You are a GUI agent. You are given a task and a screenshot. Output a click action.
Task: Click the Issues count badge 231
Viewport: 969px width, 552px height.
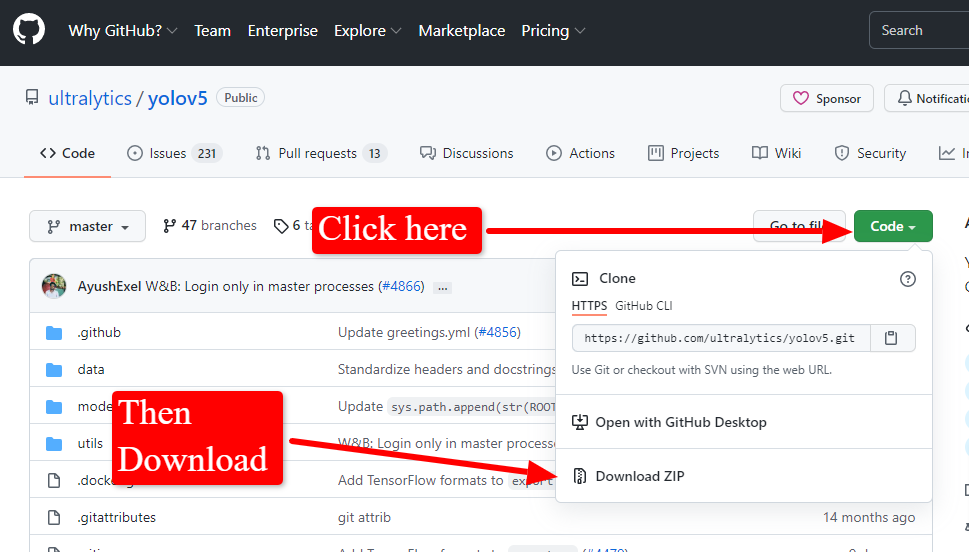coord(207,153)
